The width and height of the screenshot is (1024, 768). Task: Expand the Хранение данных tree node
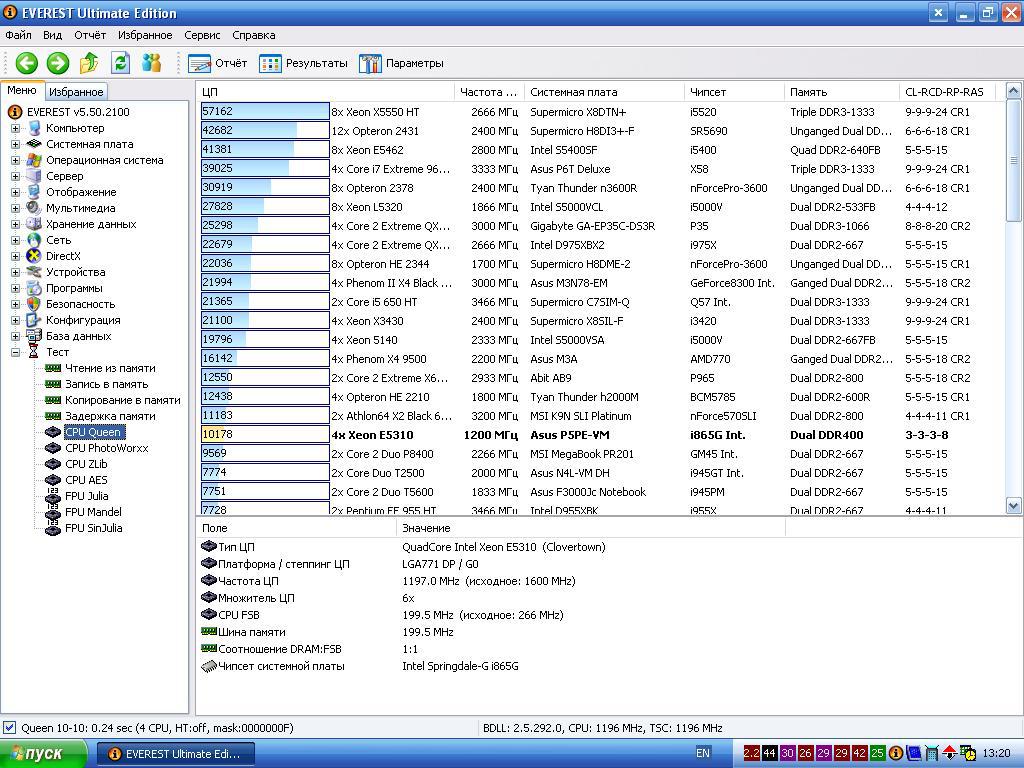(16, 225)
